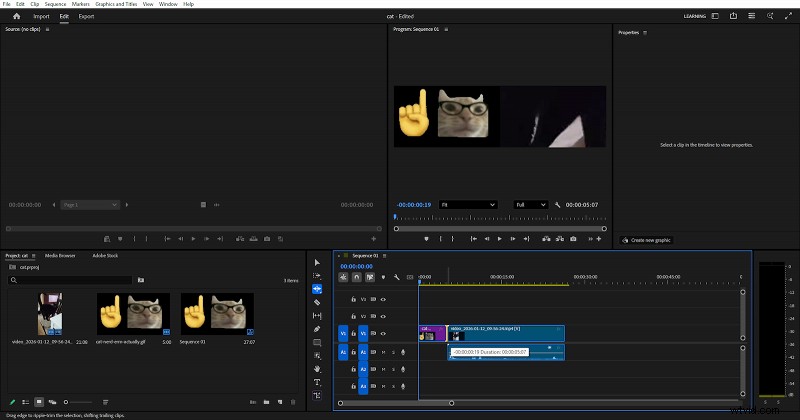Toggle Snap in timeline

[357, 277]
